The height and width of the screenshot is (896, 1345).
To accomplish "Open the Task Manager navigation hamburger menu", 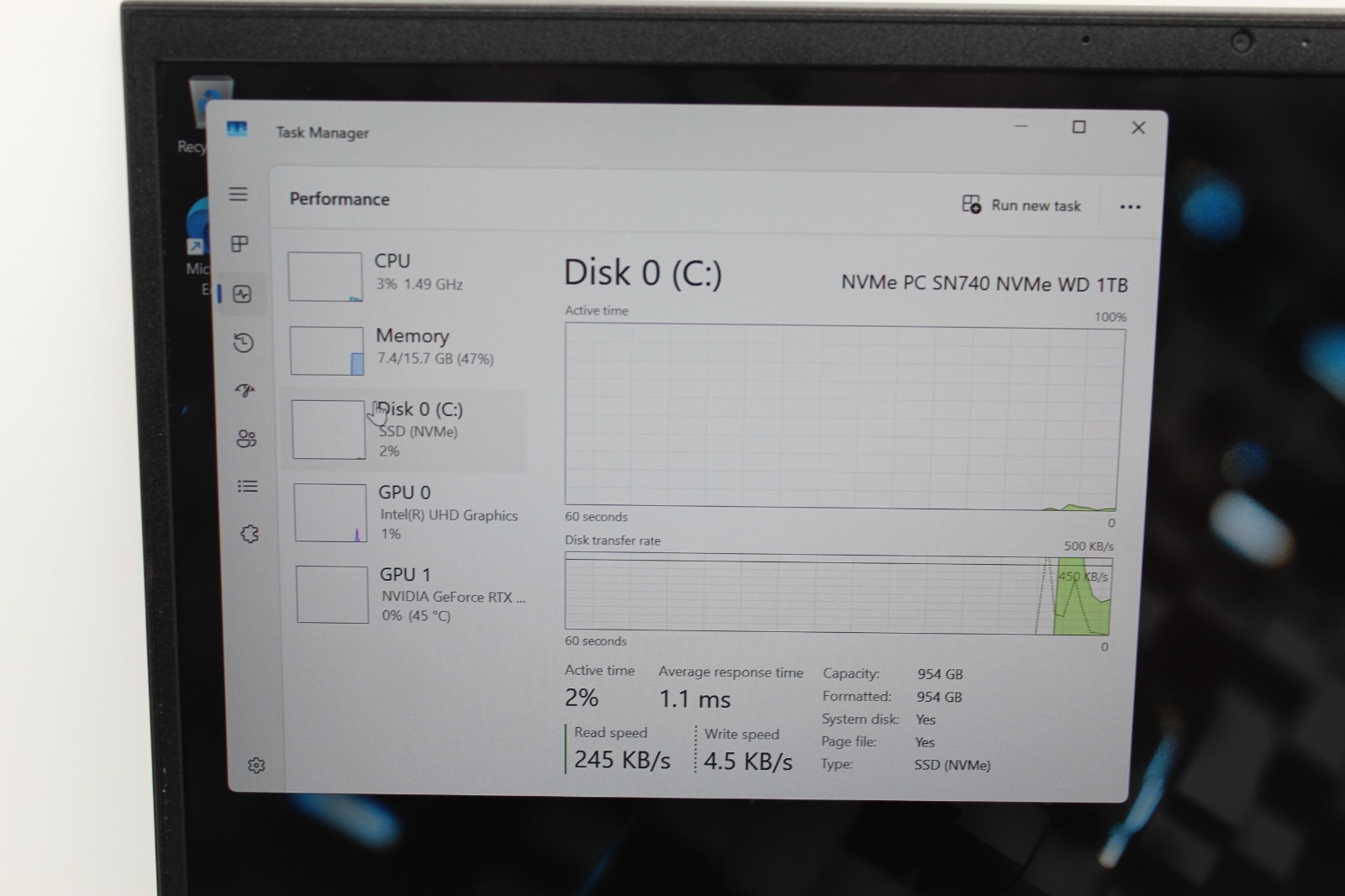I will (239, 194).
